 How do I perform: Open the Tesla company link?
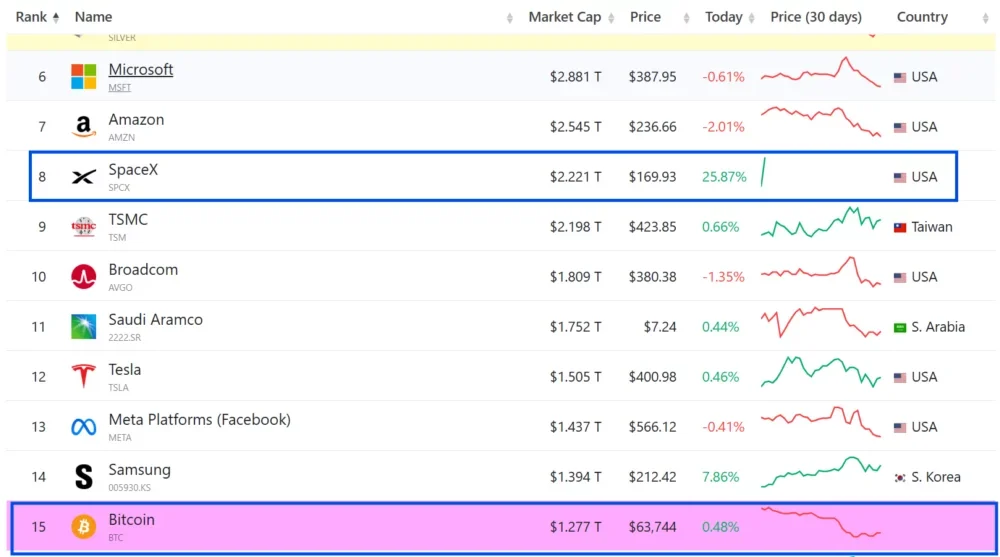click(x=124, y=369)
